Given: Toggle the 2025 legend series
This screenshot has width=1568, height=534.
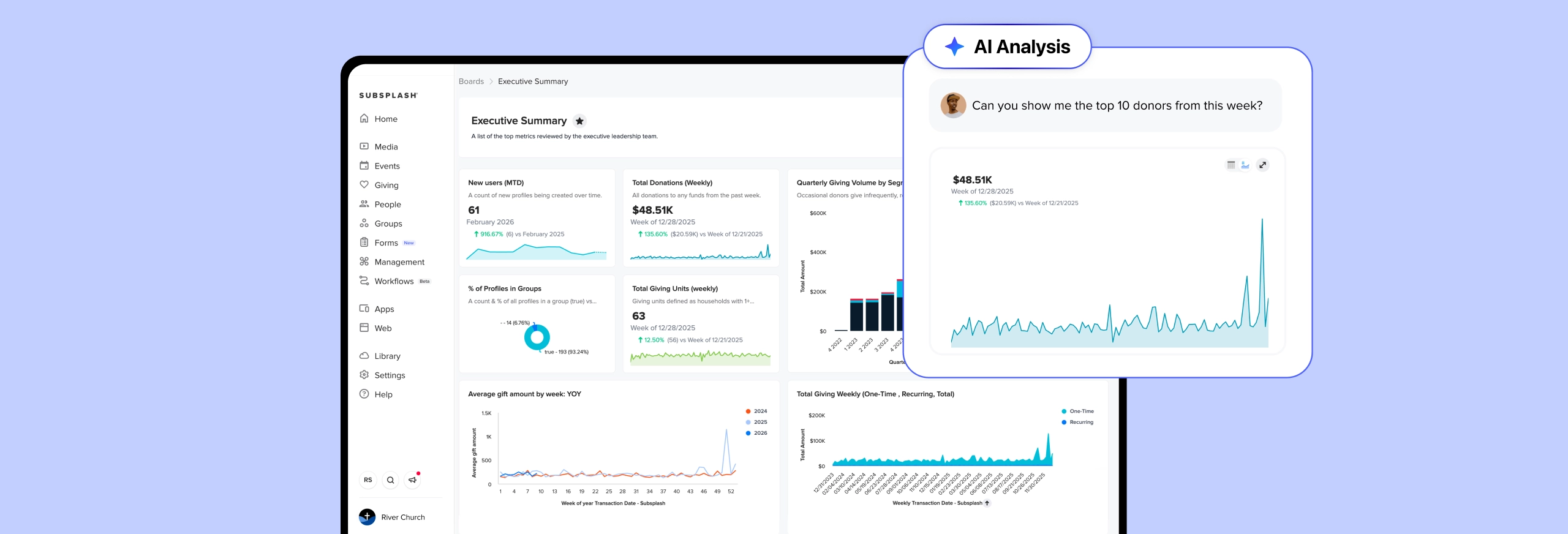Looking at the screenshot, I should click(x=756, y=422).
